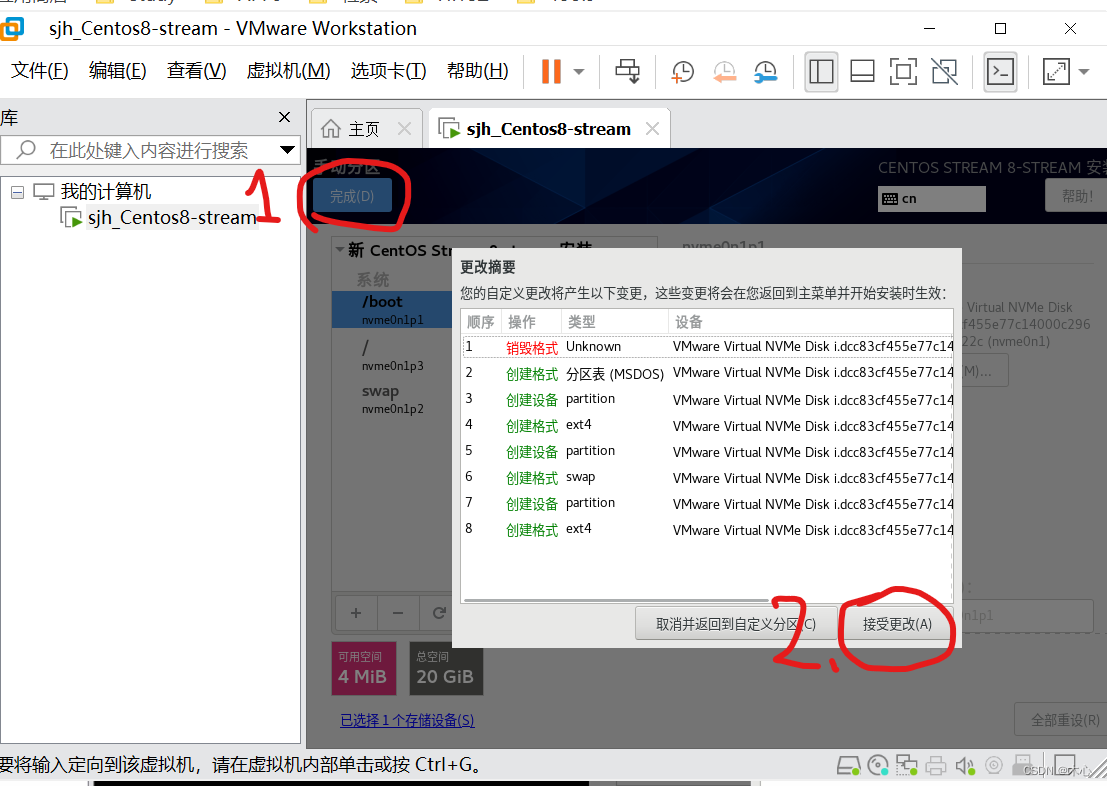Click the summary horizontal scrollbar
Image resolution: width=1107 pixels, height=786 pixels.
point(616,600)
